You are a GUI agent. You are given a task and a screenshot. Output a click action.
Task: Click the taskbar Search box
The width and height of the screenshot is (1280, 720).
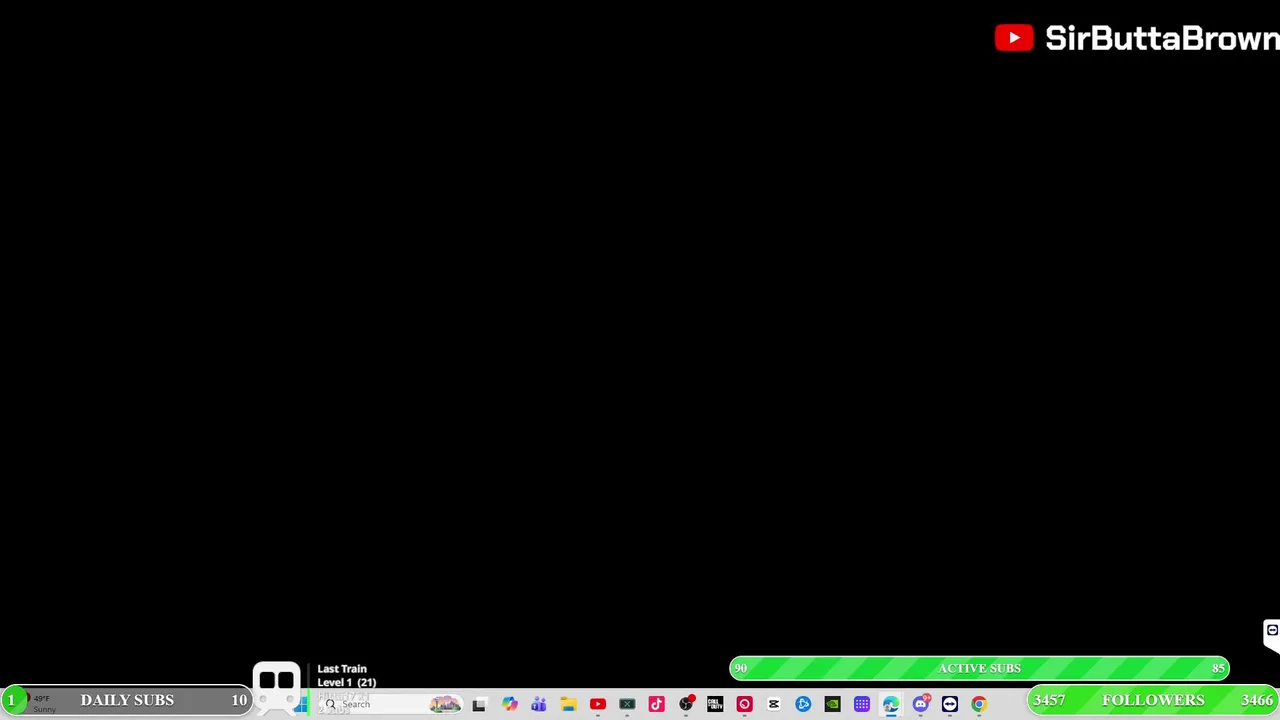point(391,705)
